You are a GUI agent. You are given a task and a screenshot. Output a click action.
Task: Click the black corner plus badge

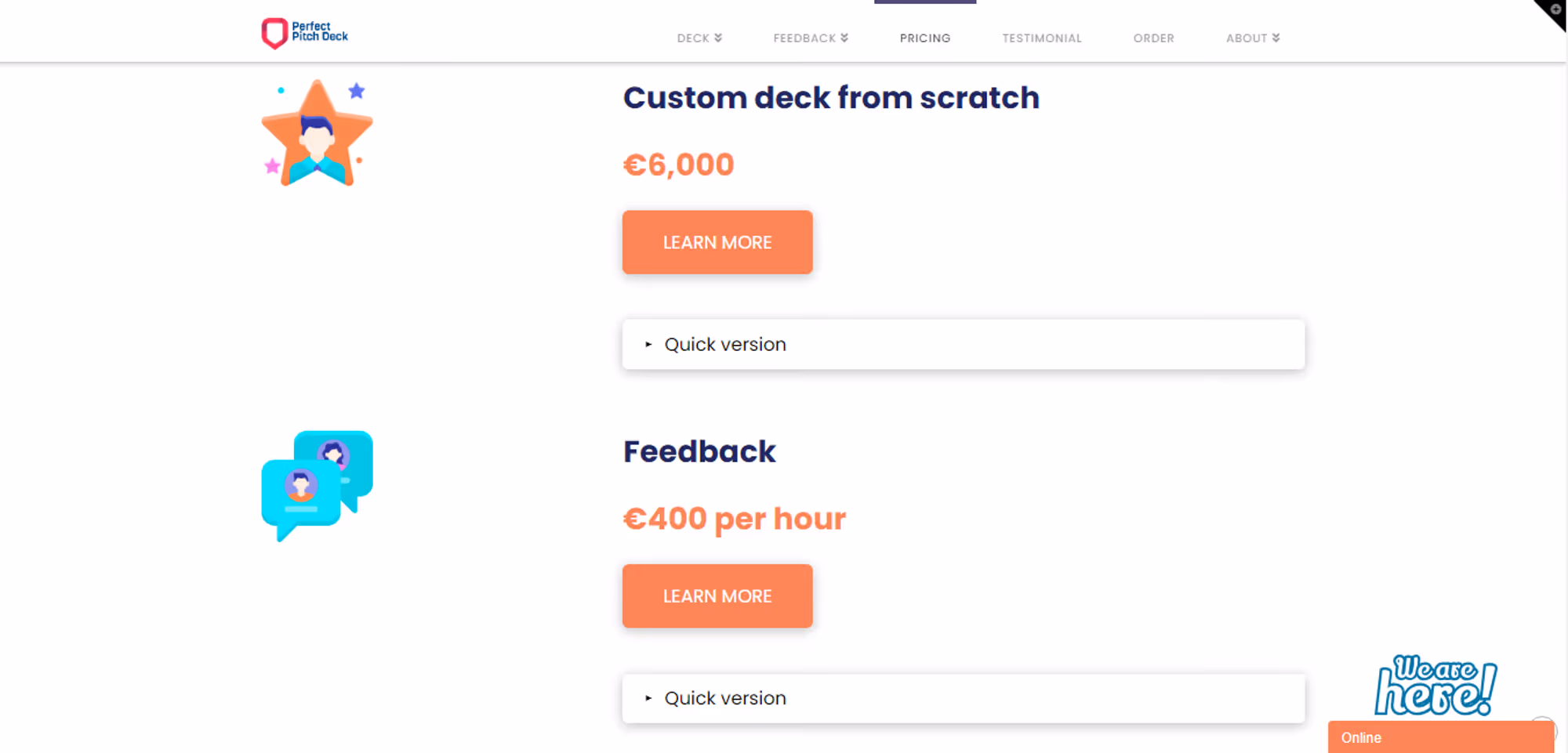tap(1552, 13)
